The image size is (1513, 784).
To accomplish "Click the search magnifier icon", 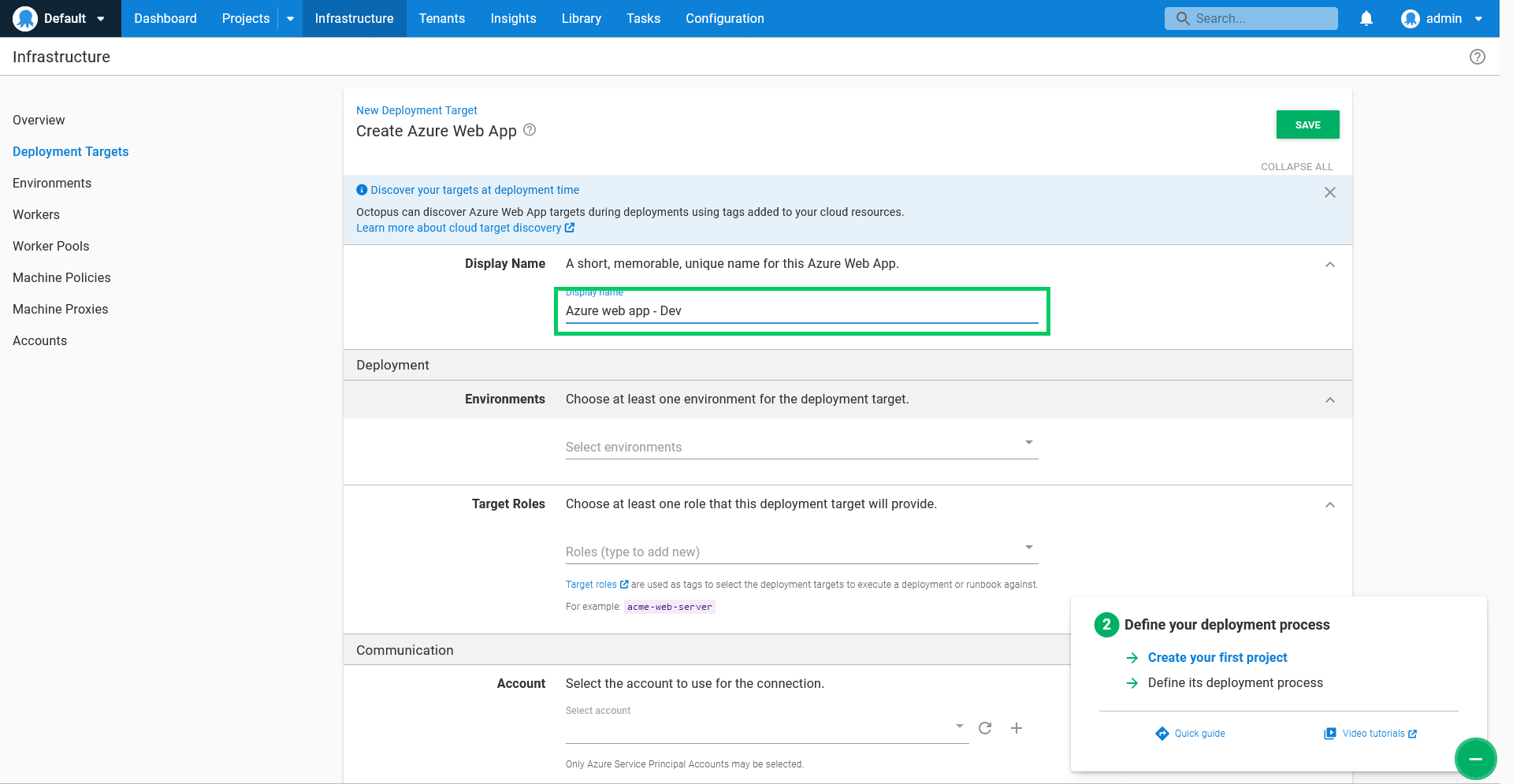I will point(1183,18).
